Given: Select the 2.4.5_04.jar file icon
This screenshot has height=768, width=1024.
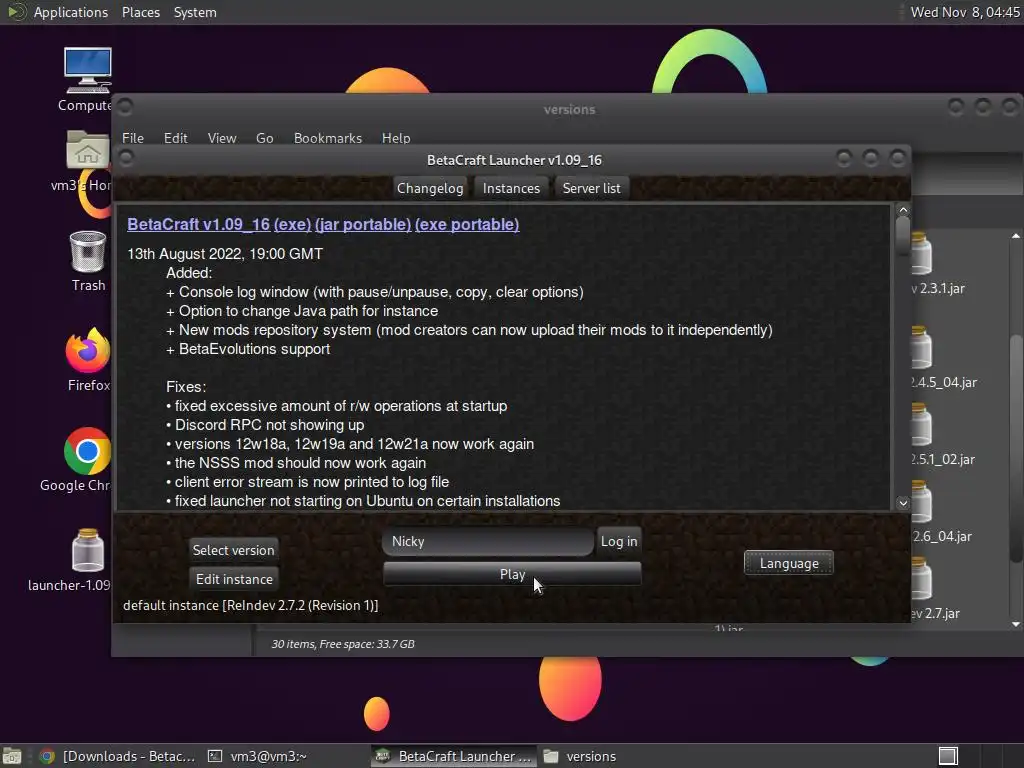Looking at the screenshot, I should tap(920, 347).
